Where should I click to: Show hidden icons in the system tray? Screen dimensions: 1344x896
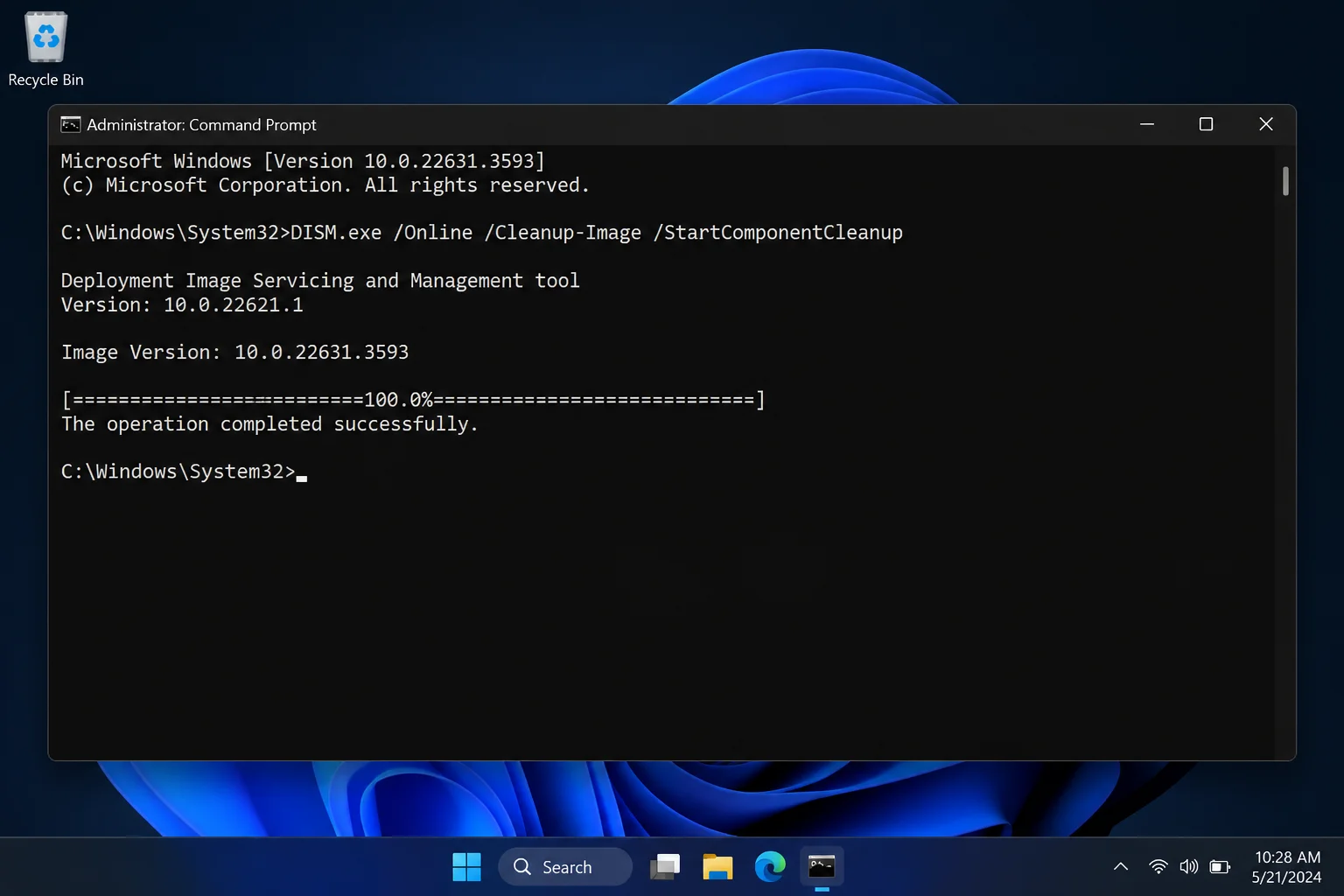click(1120, 867)
